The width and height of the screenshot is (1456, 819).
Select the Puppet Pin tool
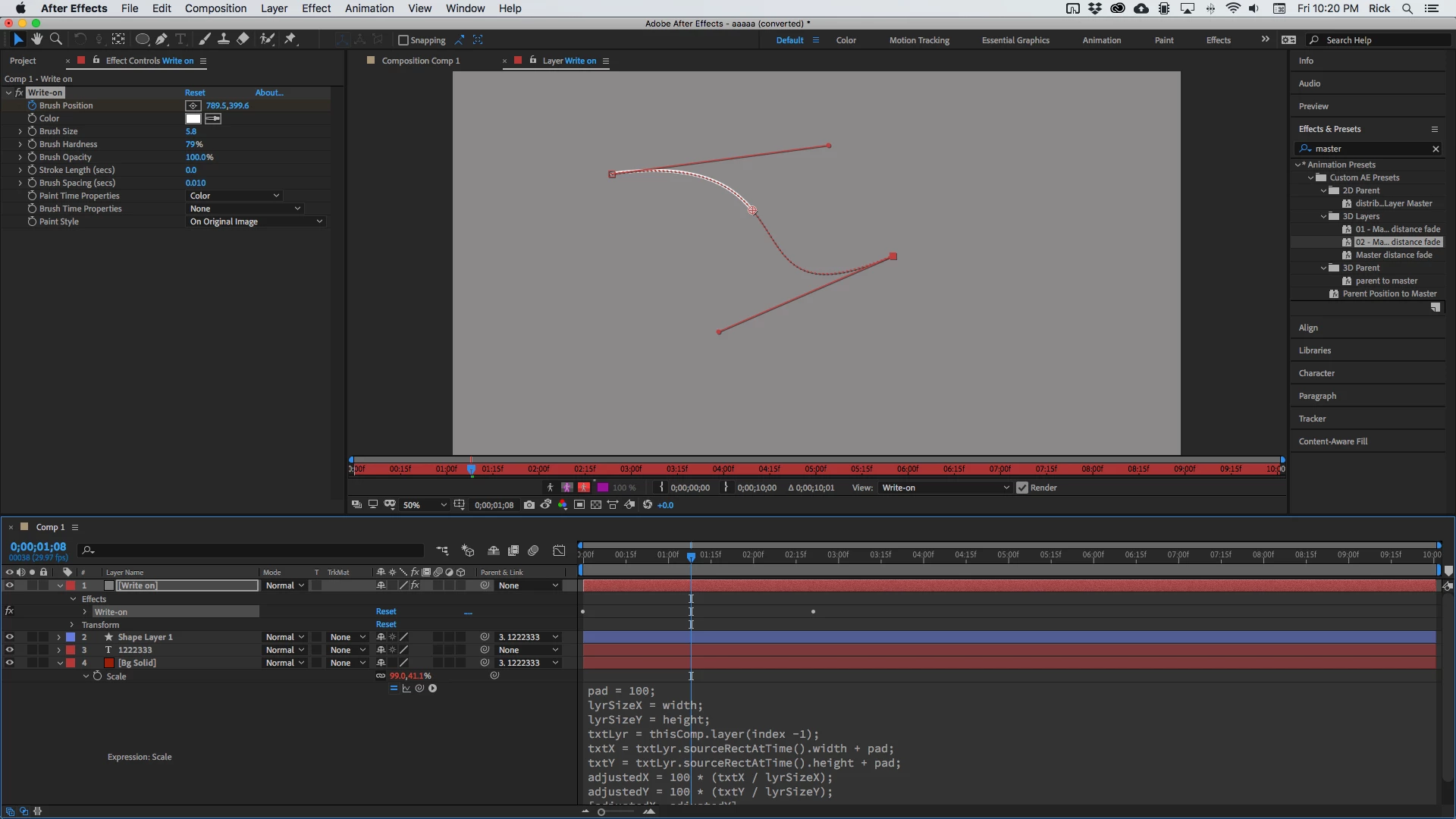coord(290,39)
